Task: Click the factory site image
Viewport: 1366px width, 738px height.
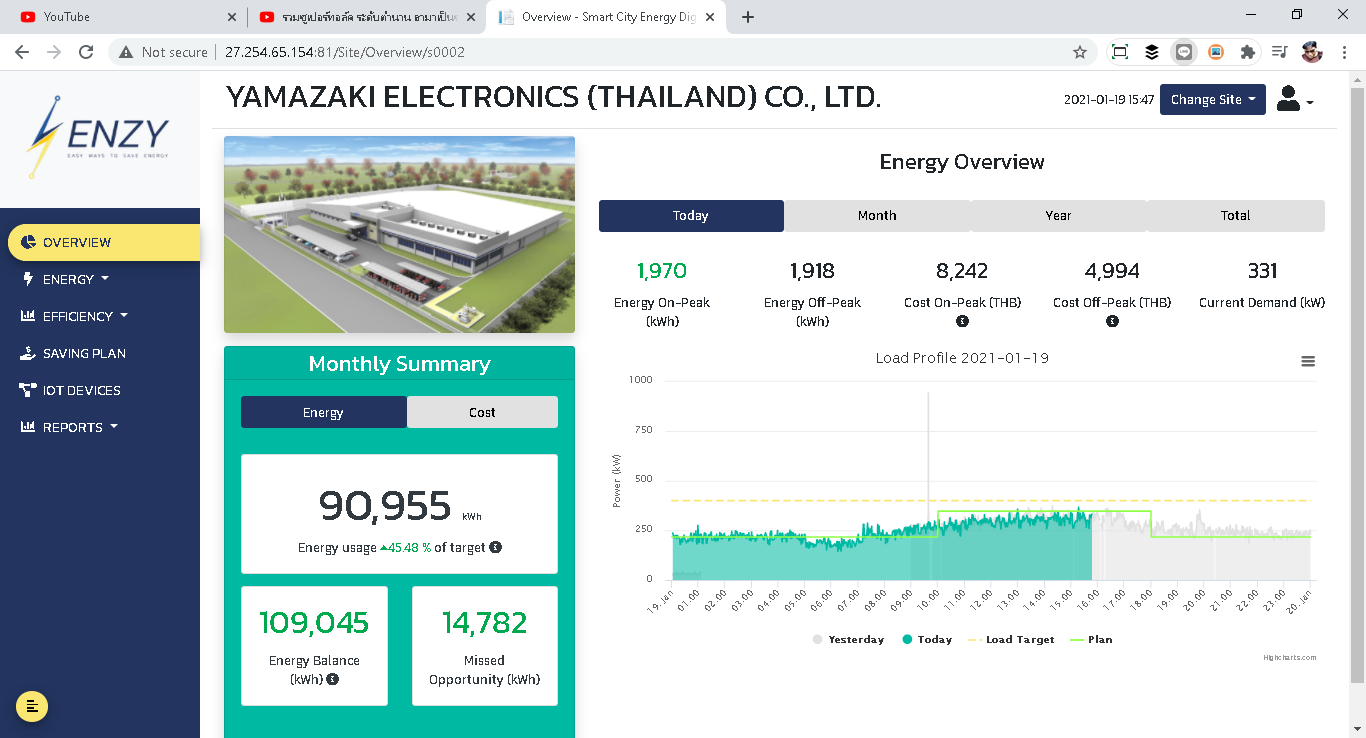Action: [399, 235]
